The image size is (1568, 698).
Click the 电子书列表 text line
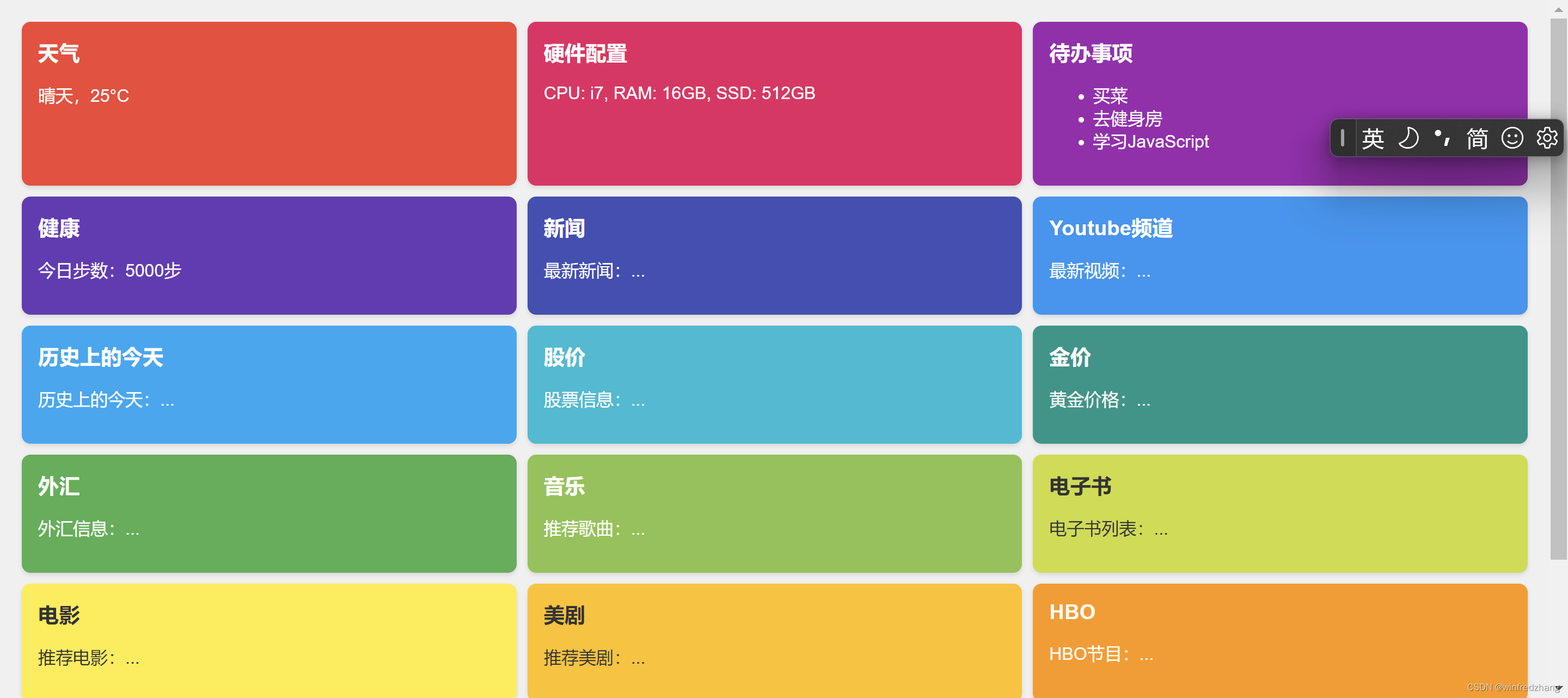[x=1108, y=528]
